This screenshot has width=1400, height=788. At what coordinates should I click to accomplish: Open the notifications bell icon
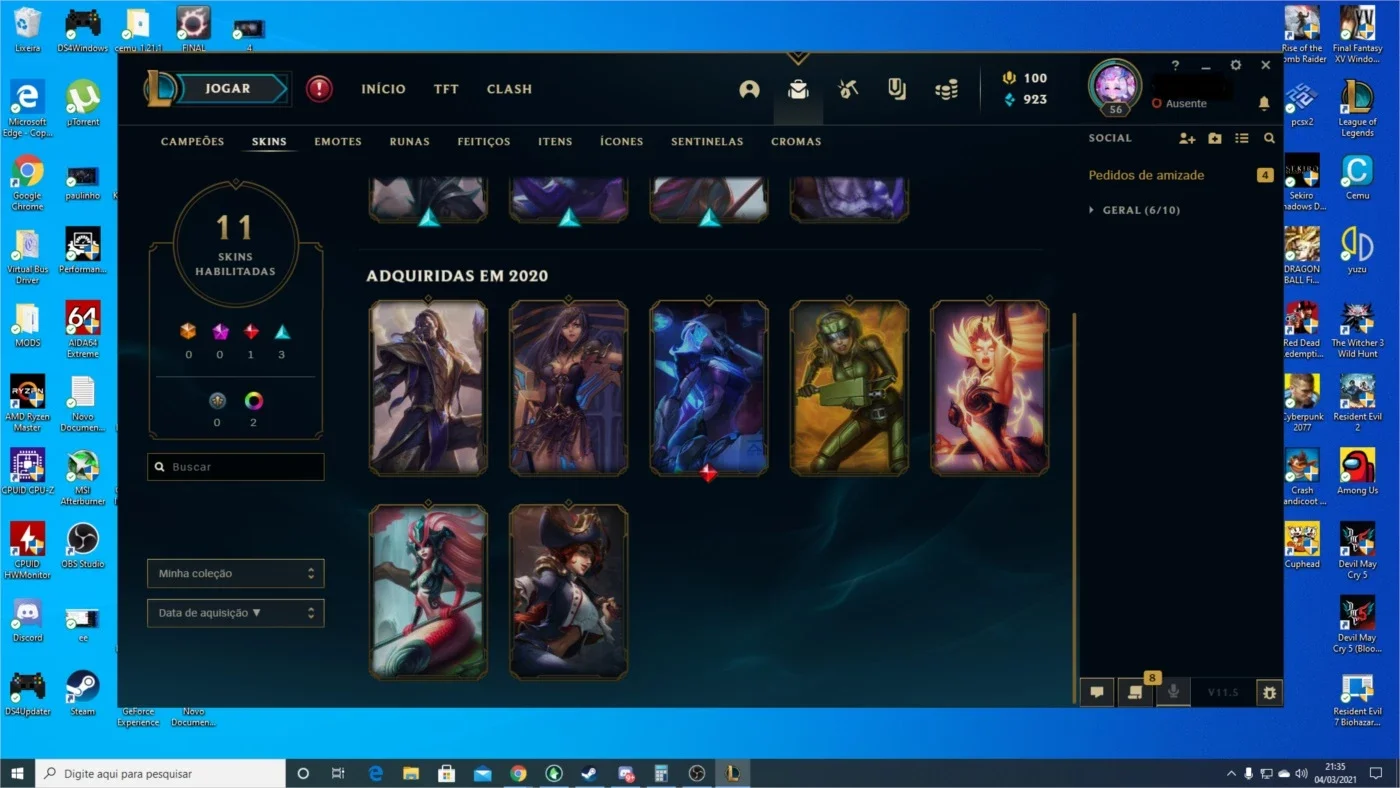[1264, 103]
